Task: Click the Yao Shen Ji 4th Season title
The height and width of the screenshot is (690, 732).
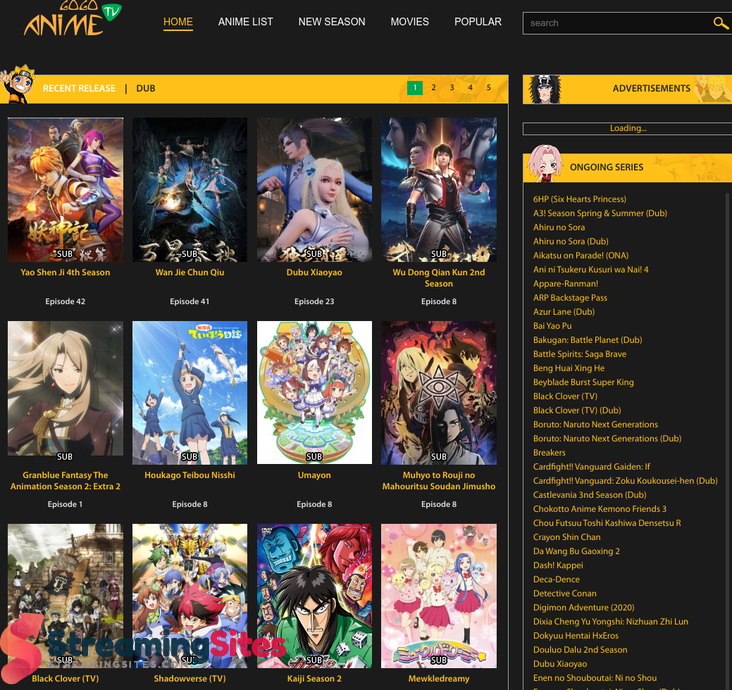Action: [65, 273]
